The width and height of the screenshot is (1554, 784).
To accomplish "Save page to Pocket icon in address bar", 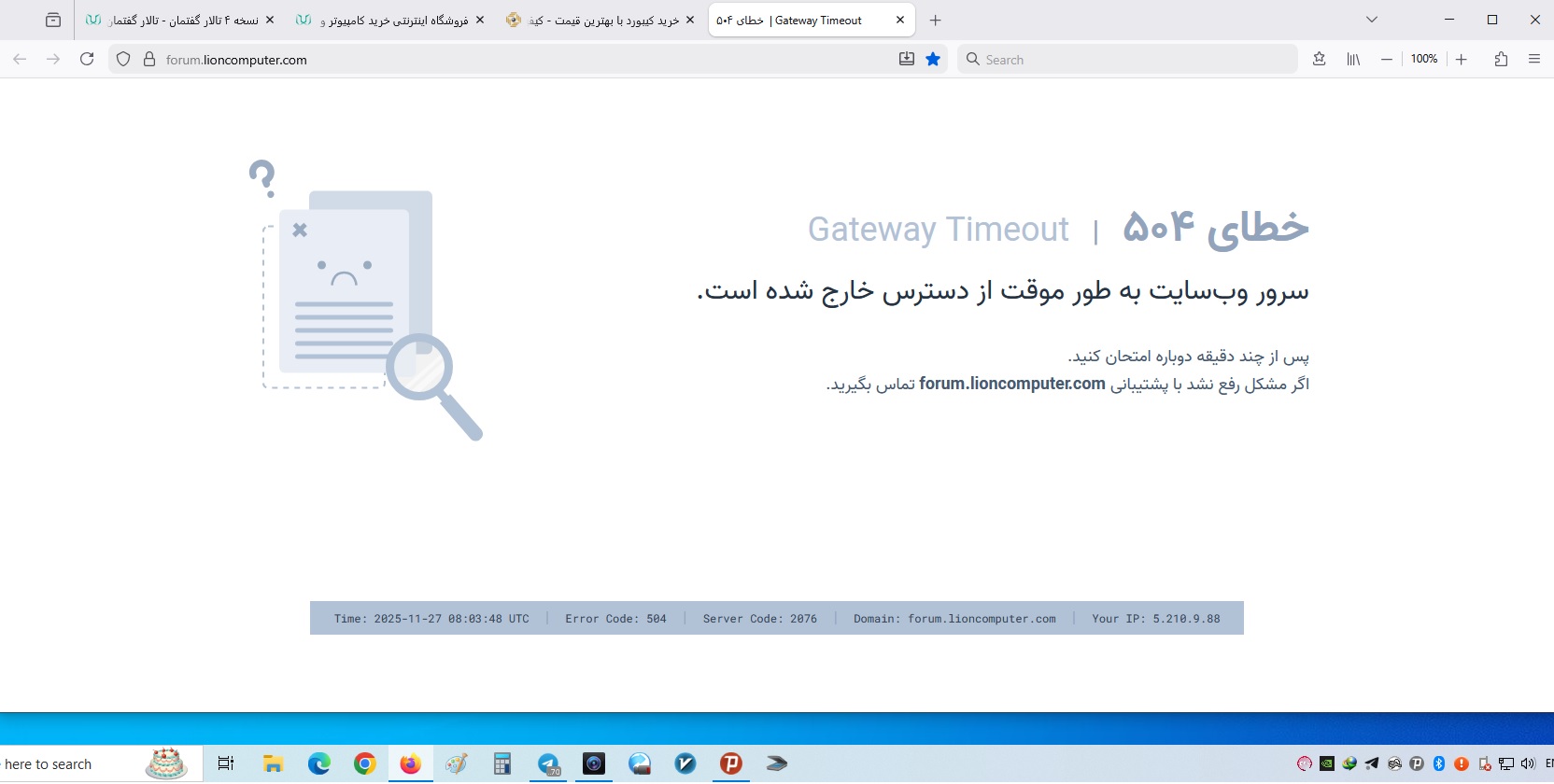I will [907, 59].
